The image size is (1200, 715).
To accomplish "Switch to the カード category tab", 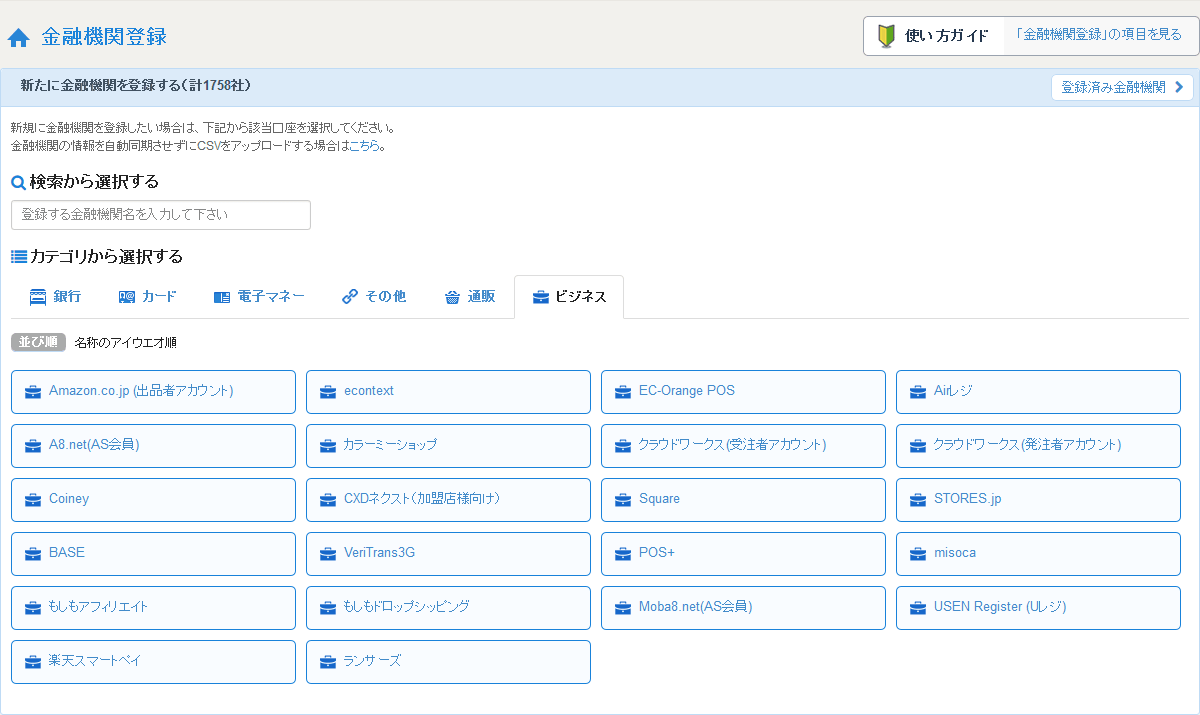I will coord(147,297).
